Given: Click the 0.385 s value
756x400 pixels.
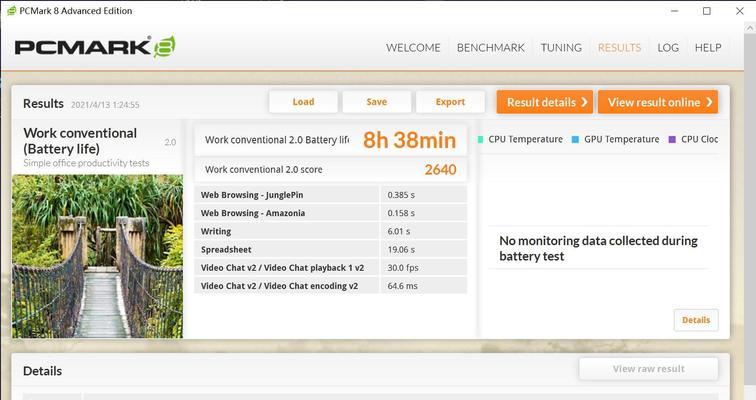Looking at the screenshot, I should coord(401,195).
